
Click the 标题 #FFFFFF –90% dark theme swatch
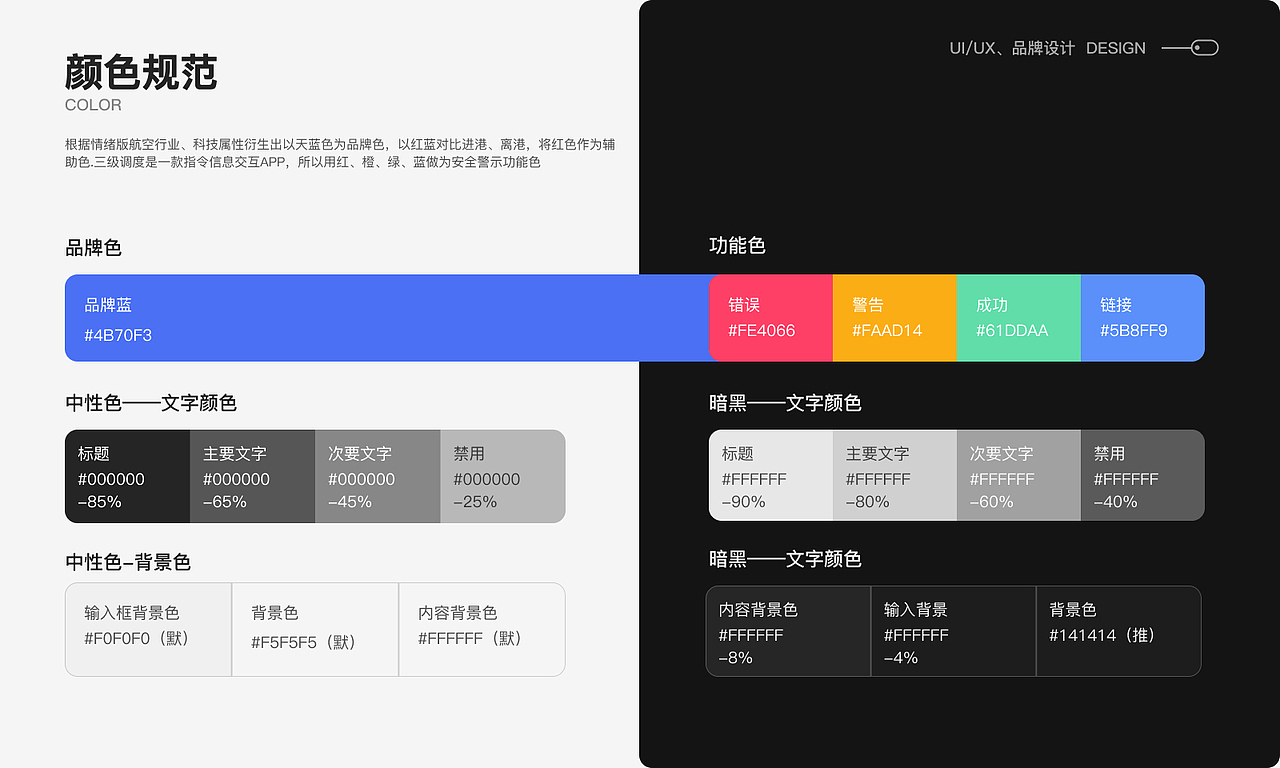pyautogui.click(x=770, y=476)
